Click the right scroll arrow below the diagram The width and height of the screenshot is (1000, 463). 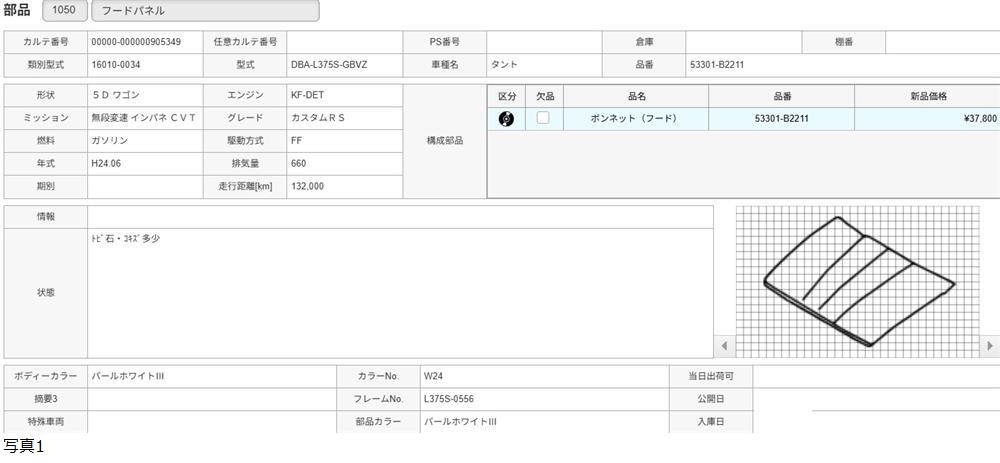[990, 346]
